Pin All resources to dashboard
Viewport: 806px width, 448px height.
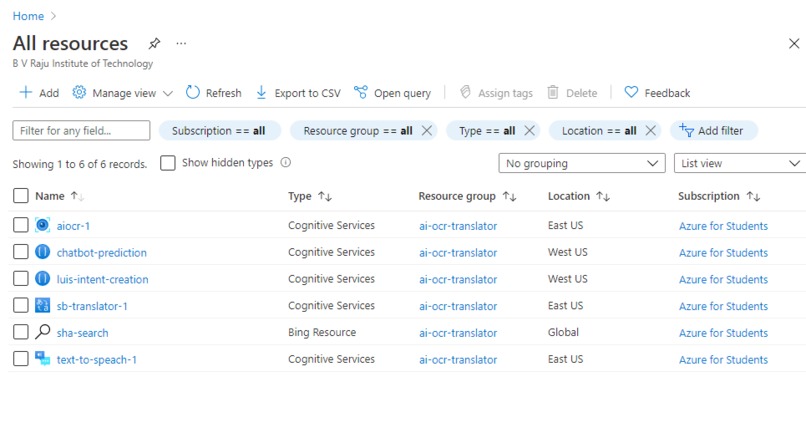[154, 44]
